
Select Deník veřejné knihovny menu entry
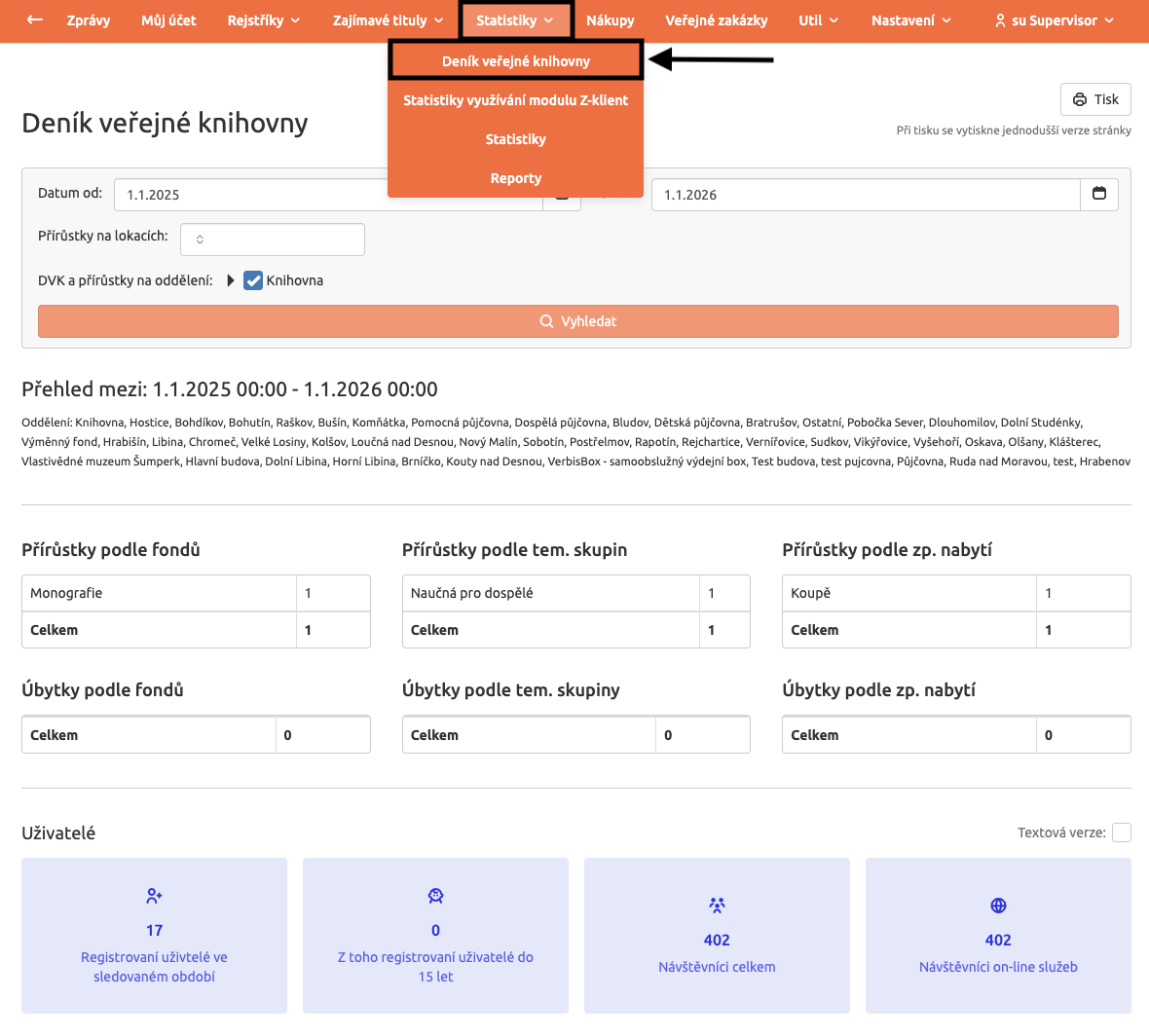coord(516,61)
